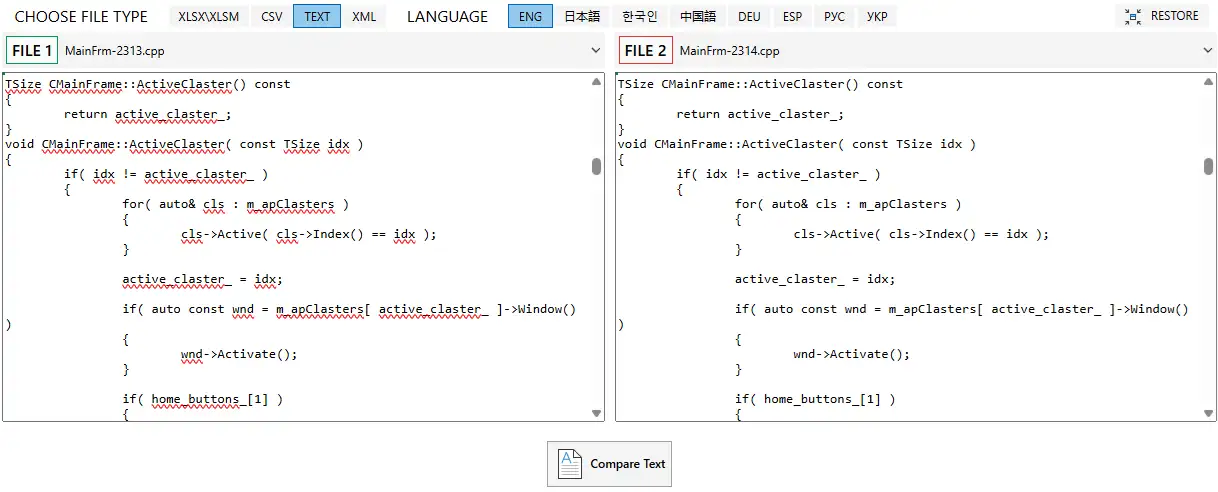Select the XML file type
1218x492 pixels.
[364, 16]
